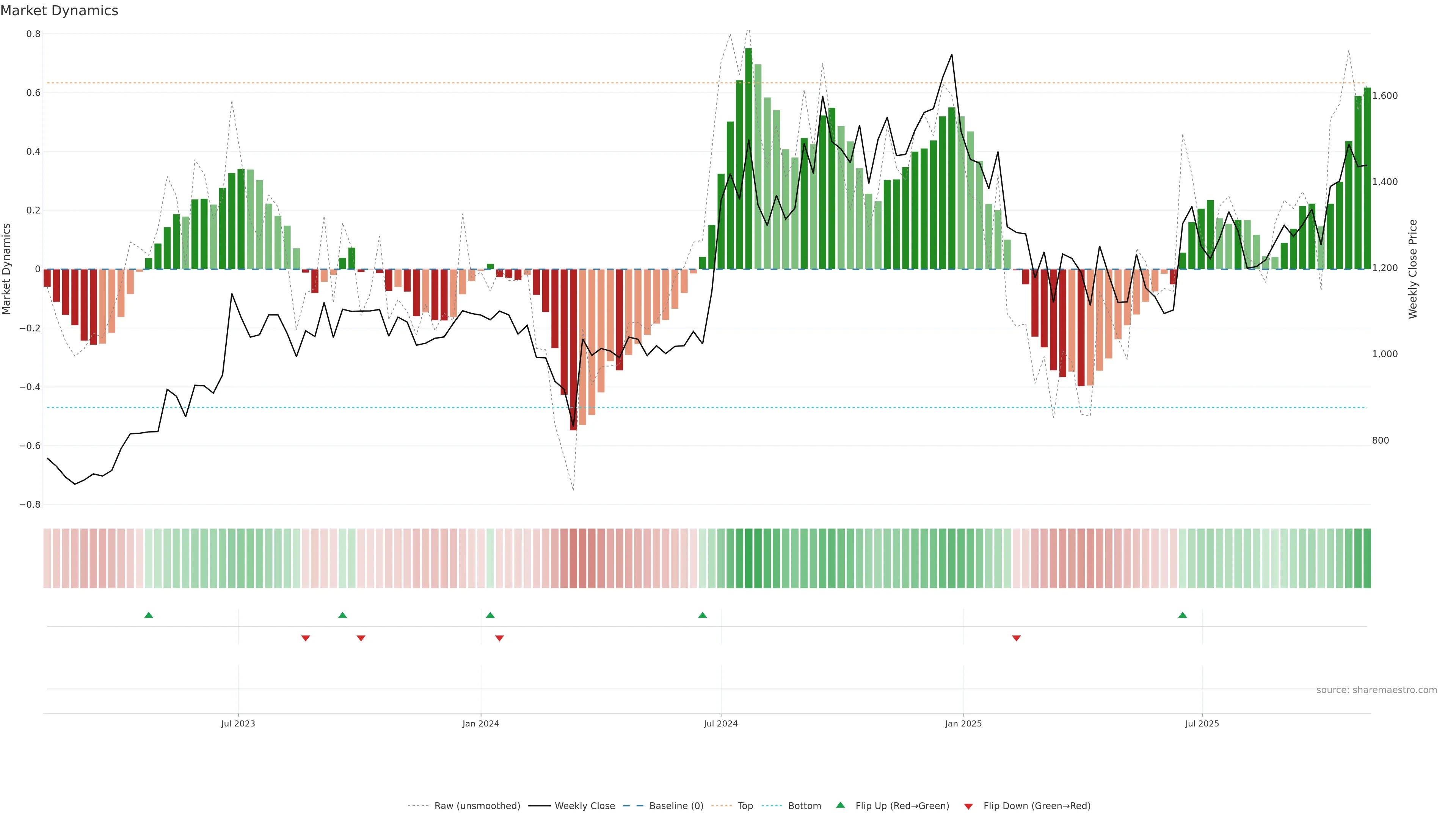1456x819 pixels.
Task: Click the leftmost green flip-up triangle marker
Action: pyautogui.click(x=149, y=615)
